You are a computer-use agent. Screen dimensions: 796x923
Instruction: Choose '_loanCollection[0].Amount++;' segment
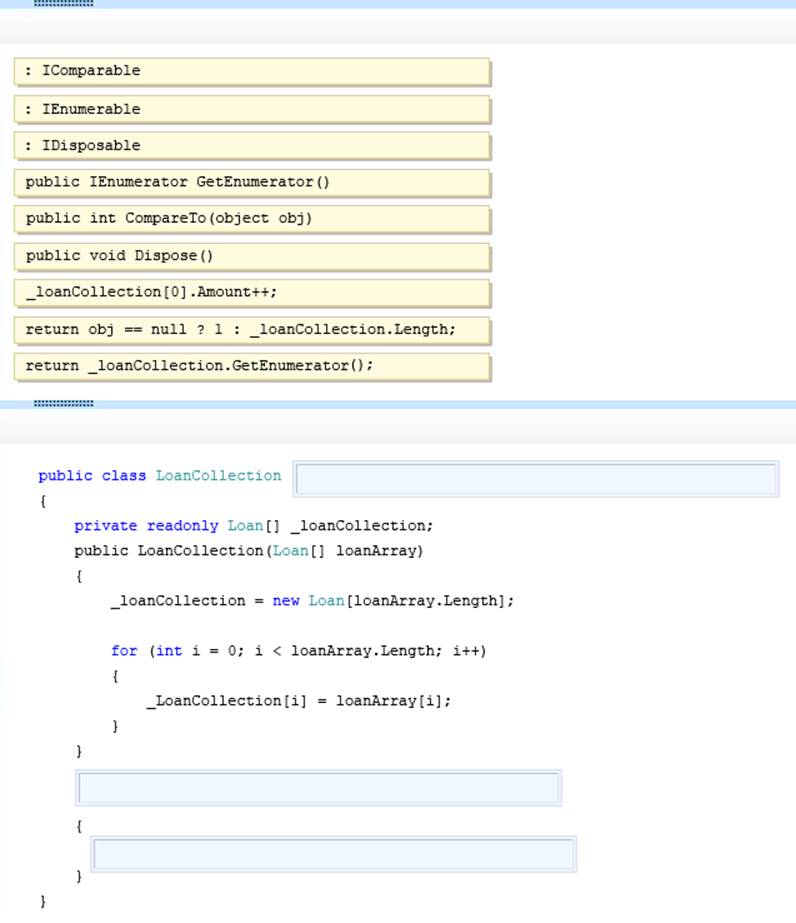pyautogui.click(x=252, y=293)
